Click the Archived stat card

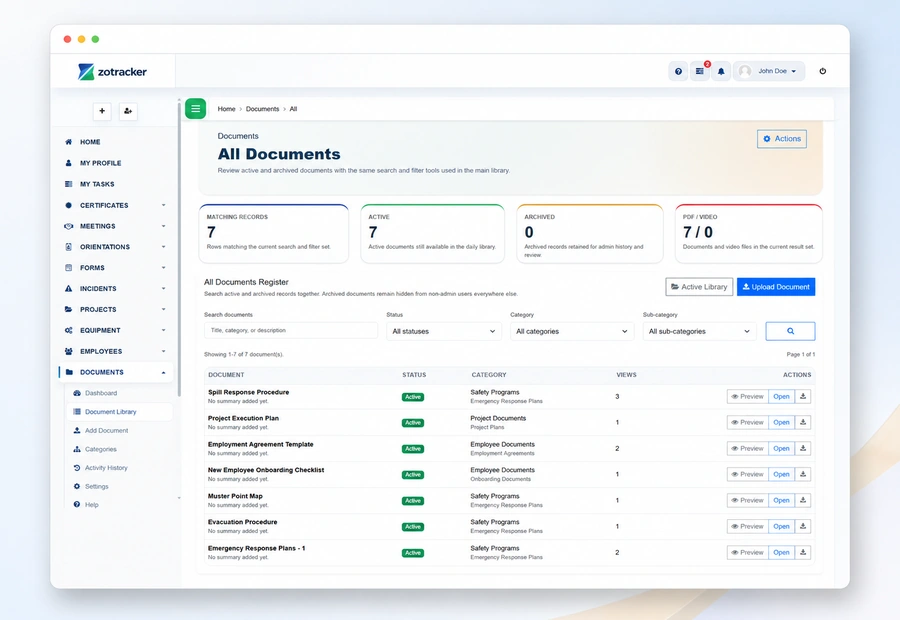[589, 234]
